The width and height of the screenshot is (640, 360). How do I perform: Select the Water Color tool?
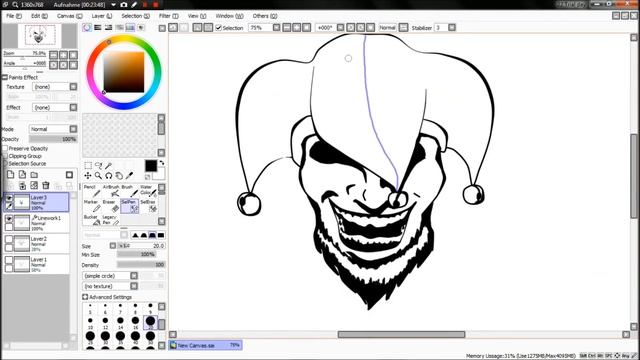(148, 191)
